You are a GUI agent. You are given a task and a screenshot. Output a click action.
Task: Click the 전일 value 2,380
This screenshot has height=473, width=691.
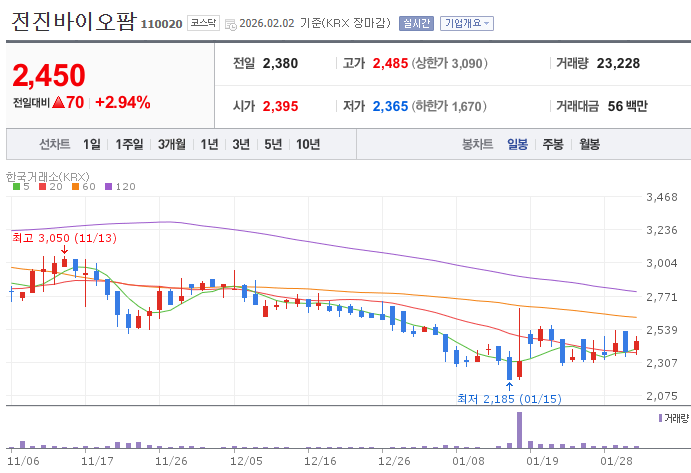click(280, 63)
